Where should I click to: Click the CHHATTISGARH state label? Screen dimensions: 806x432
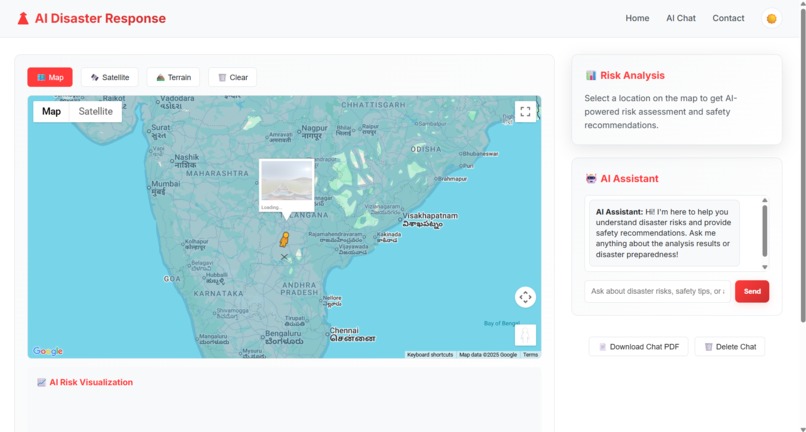[373, 104]
